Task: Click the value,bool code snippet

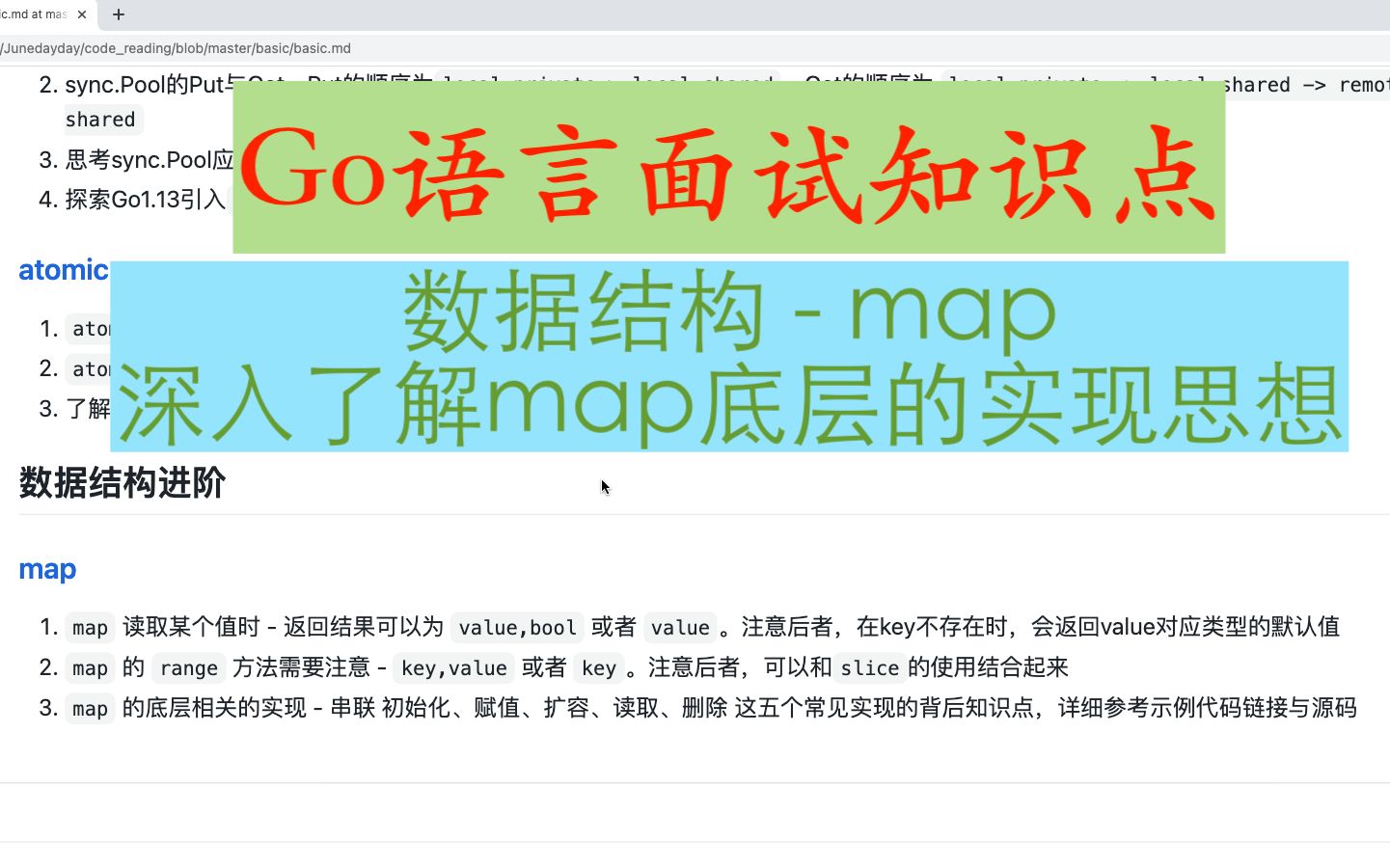Action: point(517,628)
